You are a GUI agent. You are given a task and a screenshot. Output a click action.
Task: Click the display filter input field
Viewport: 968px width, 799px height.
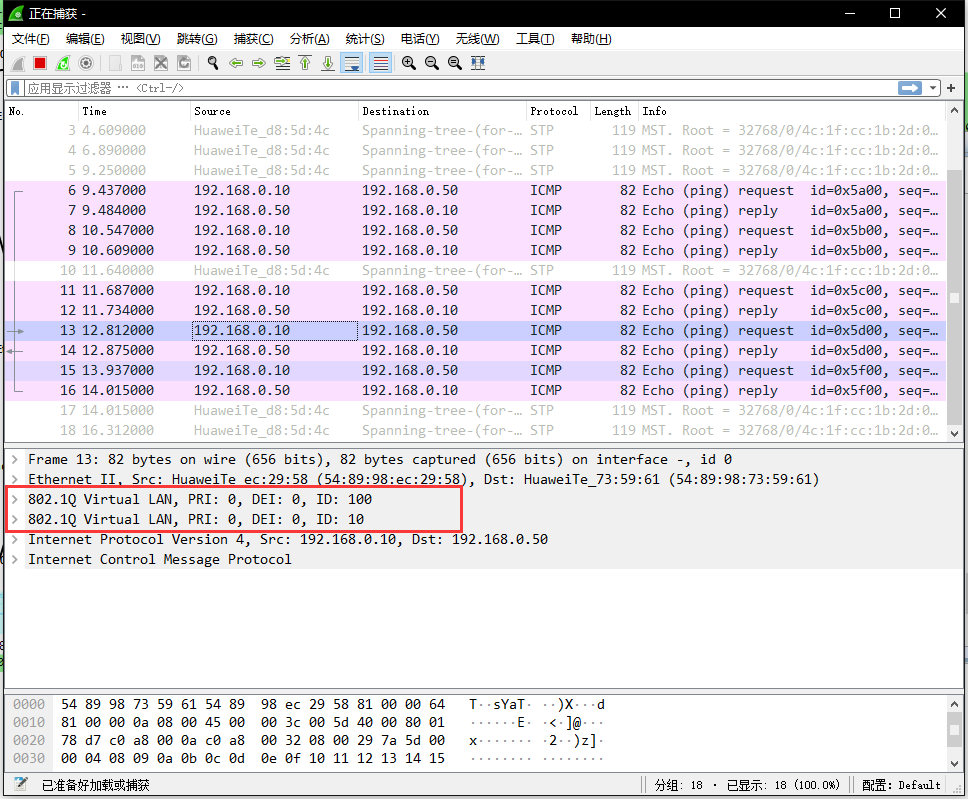tap(460, 88)
